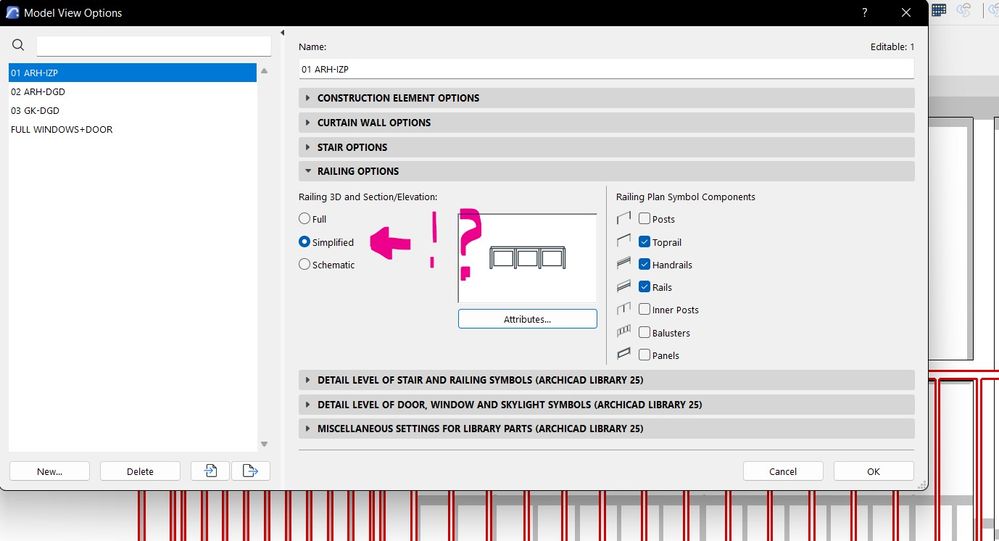Click the export options icon button
The width and height of the screenshot is (999, 541).
250,471
